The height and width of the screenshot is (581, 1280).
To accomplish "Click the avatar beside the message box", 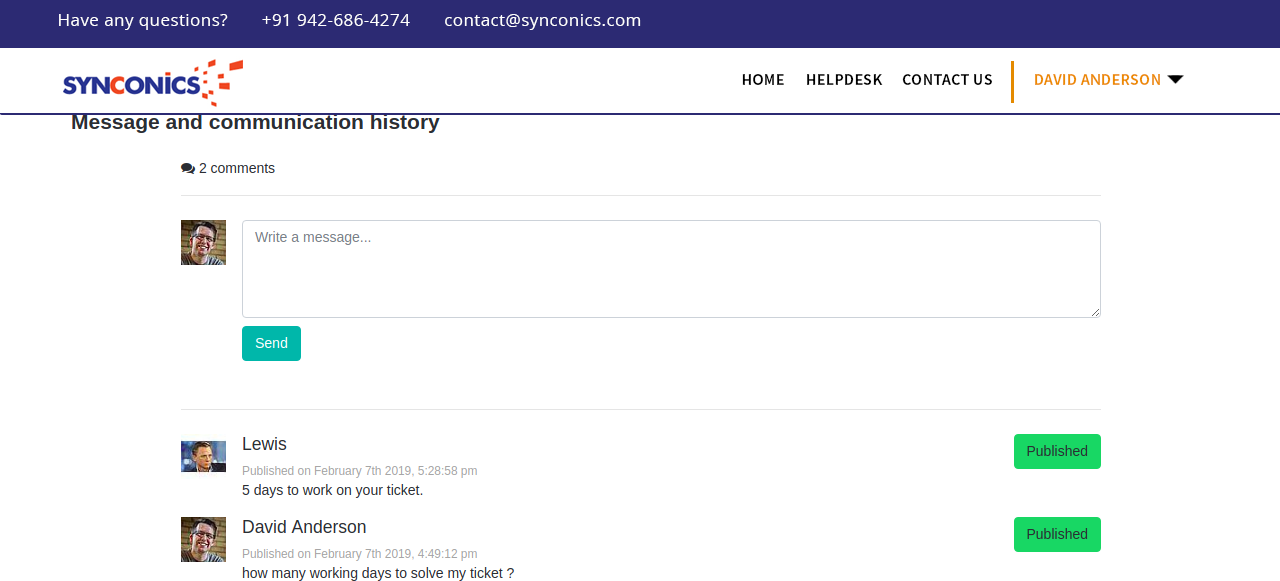I will tap(203, 243).
